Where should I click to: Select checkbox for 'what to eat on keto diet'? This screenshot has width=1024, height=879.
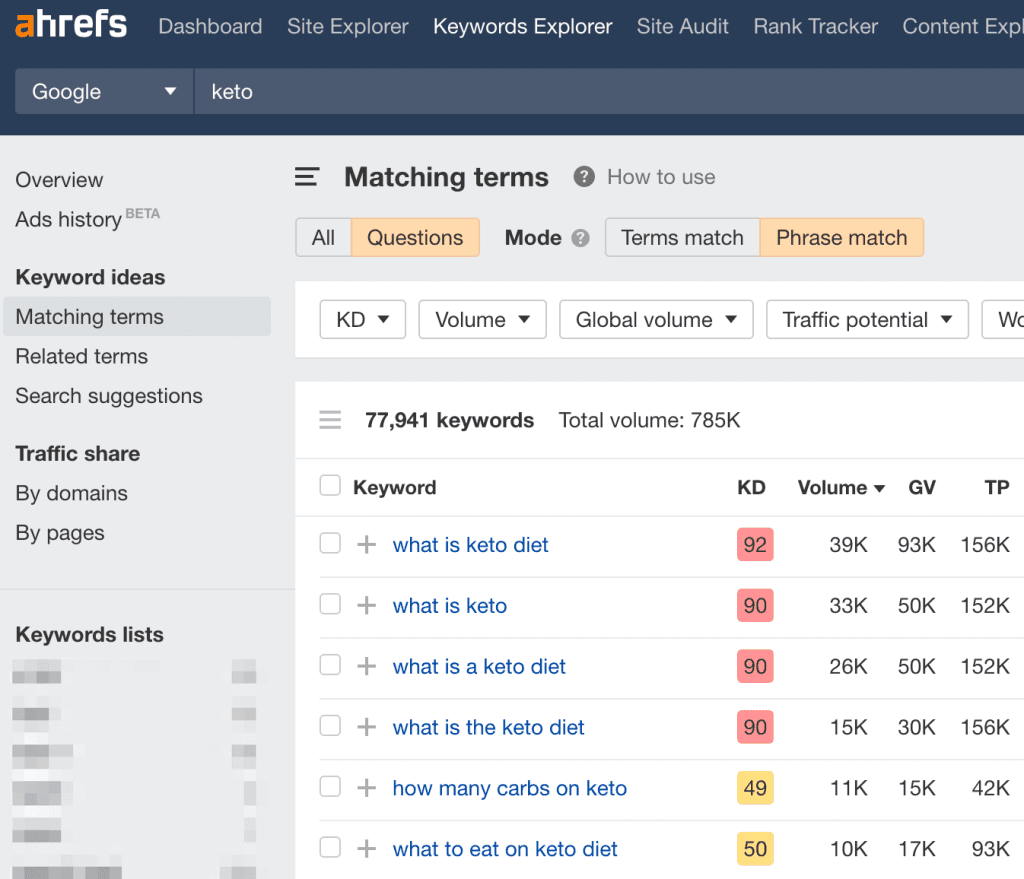point(330,848)
